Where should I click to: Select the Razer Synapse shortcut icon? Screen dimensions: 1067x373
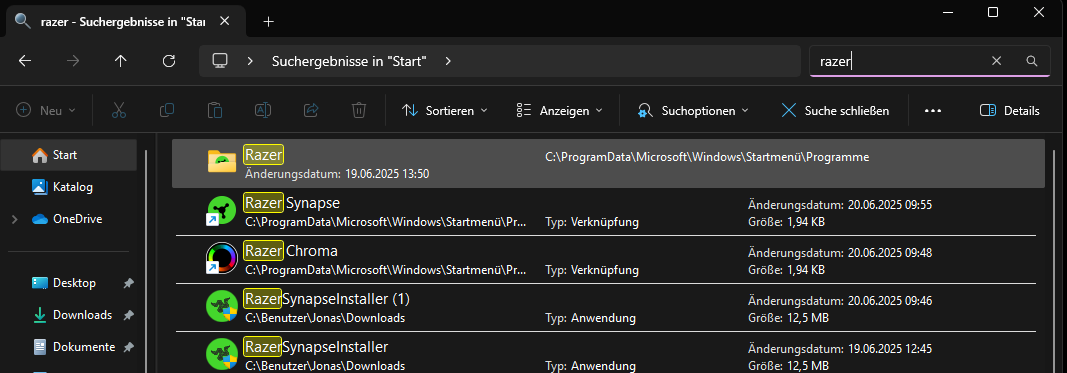[x=222, y=210]
